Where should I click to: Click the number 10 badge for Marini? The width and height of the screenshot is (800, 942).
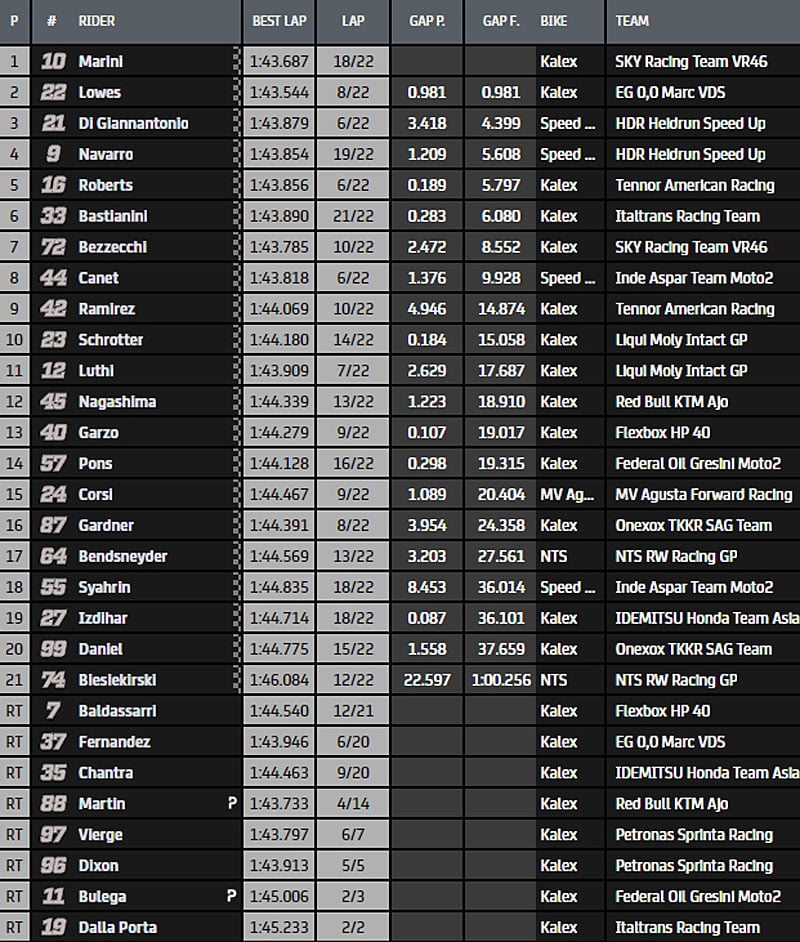tap(54, 62)
